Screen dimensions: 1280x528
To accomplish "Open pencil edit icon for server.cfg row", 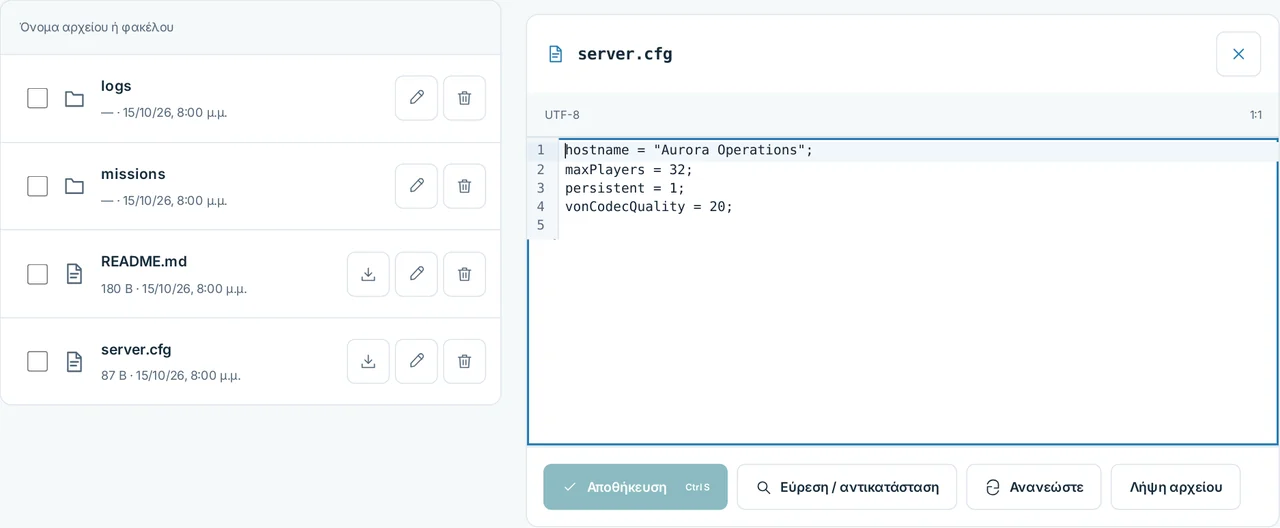I will 416,361.
